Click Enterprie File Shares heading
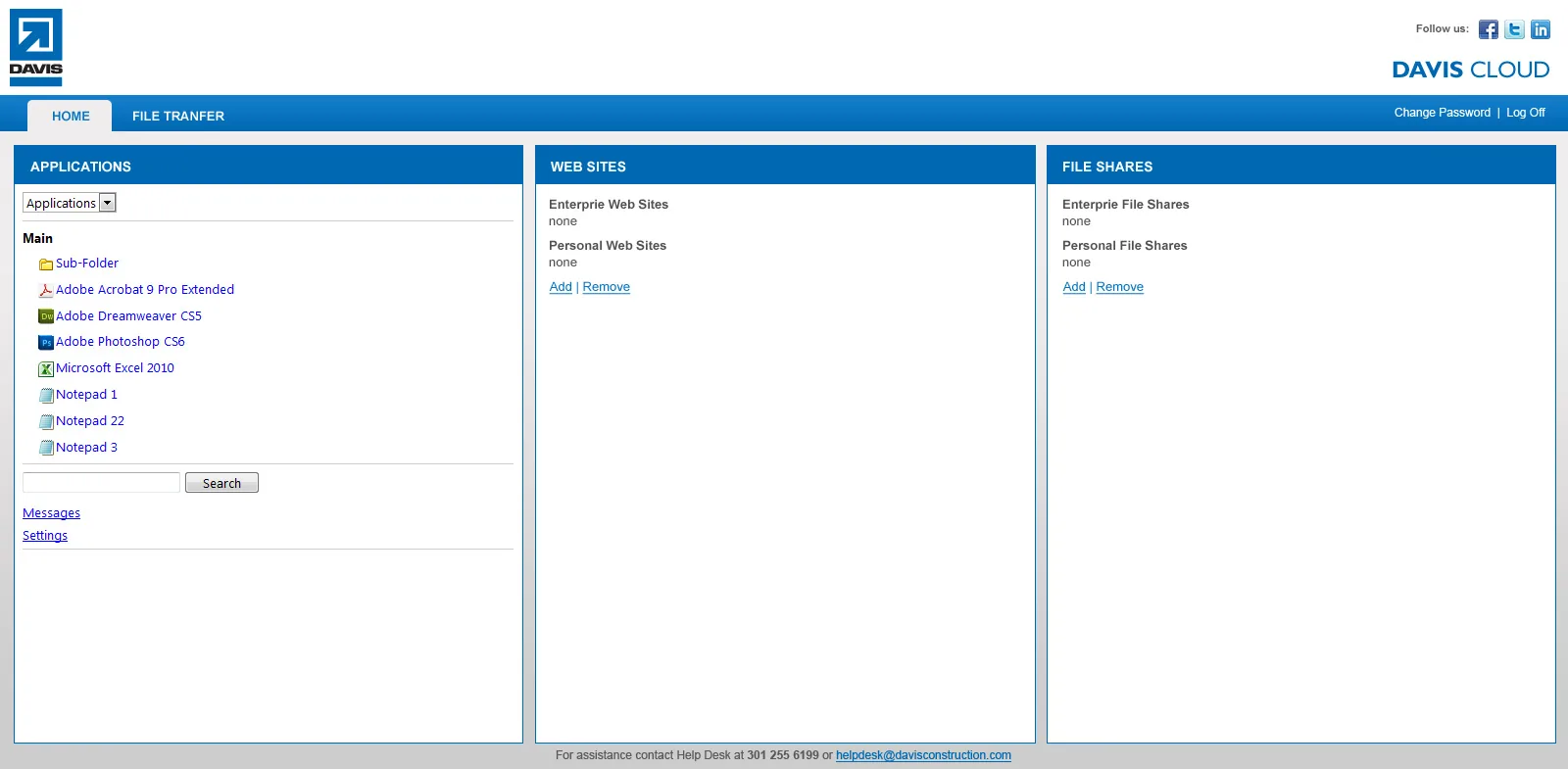Screen dimensions: 1568x769 click(1126, 205)
